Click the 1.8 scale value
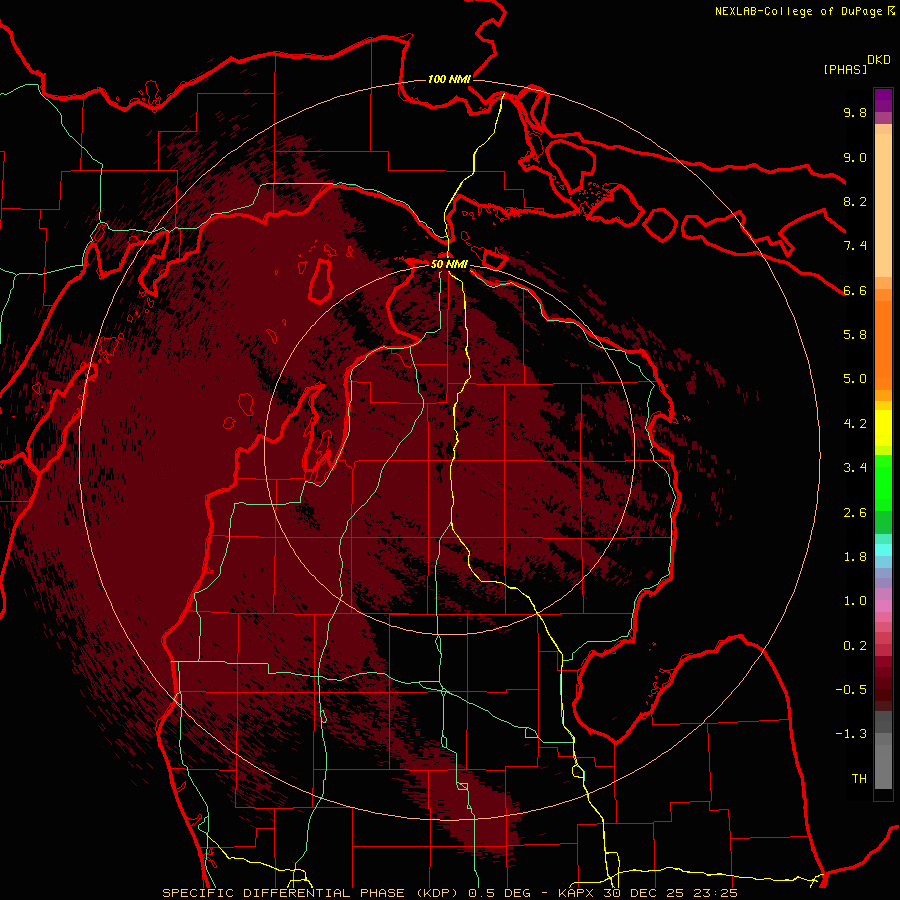This screenshot has height=900, width=900. (x=855, y=557)
